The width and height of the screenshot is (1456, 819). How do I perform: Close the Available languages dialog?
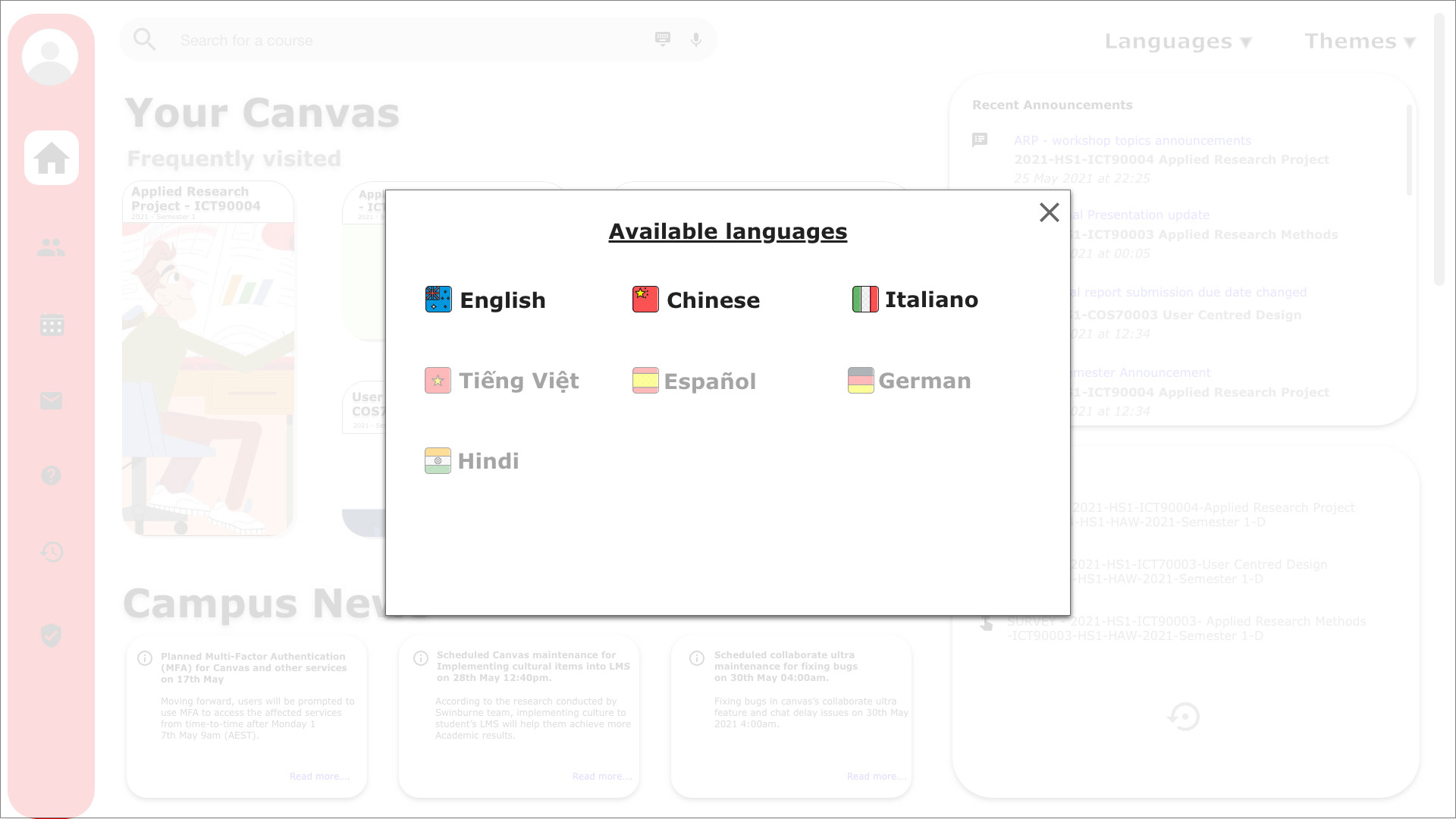1049,212
